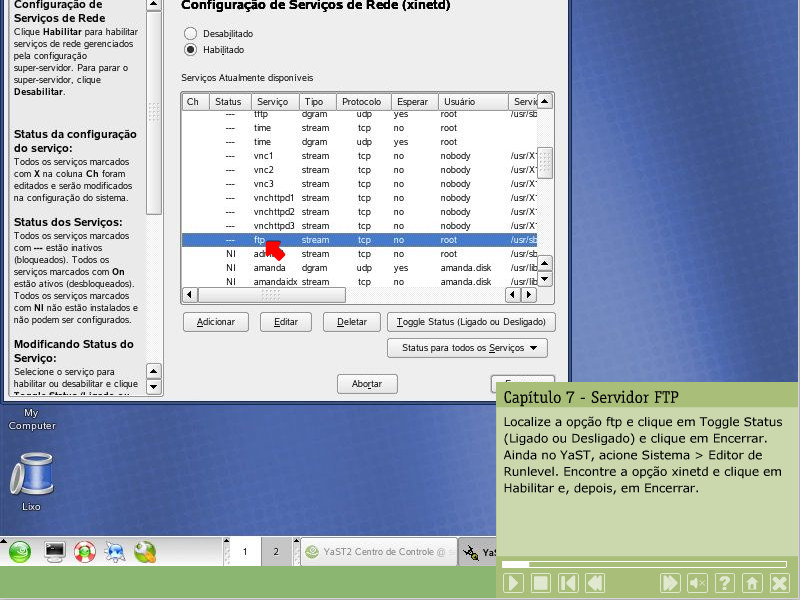Switch to YaST2 Centro de Controle window
Viewport: 800px width, 600px height.
point(377,551)
